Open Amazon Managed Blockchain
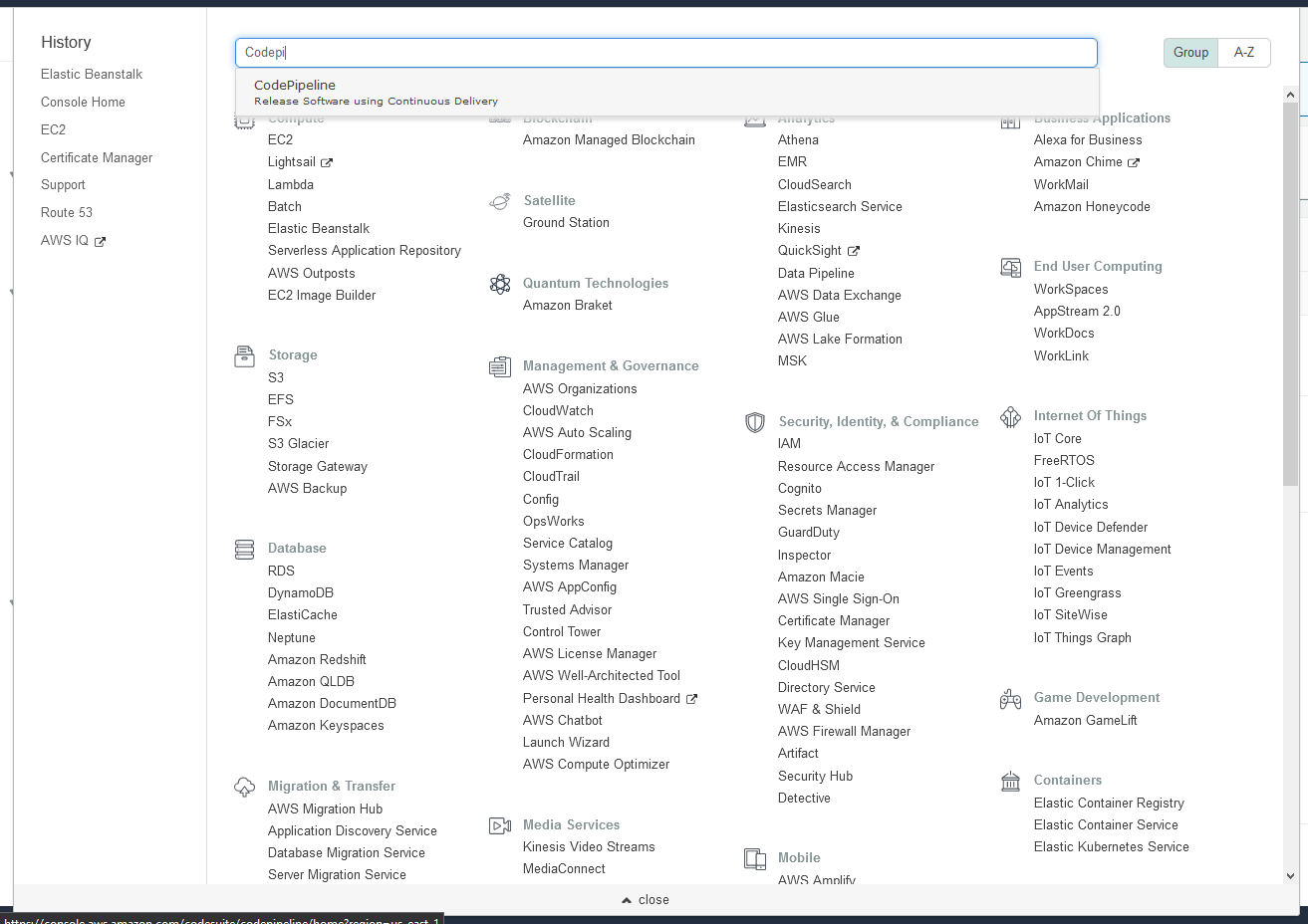The height and width of the screenshot is (924, 1308). [609, 140]
